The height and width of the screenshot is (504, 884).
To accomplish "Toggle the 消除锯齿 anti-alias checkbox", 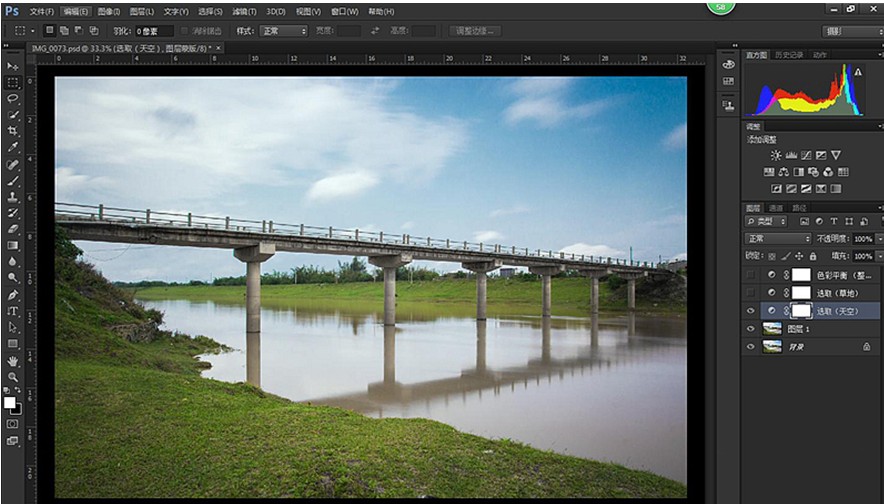I will [184, 31].
